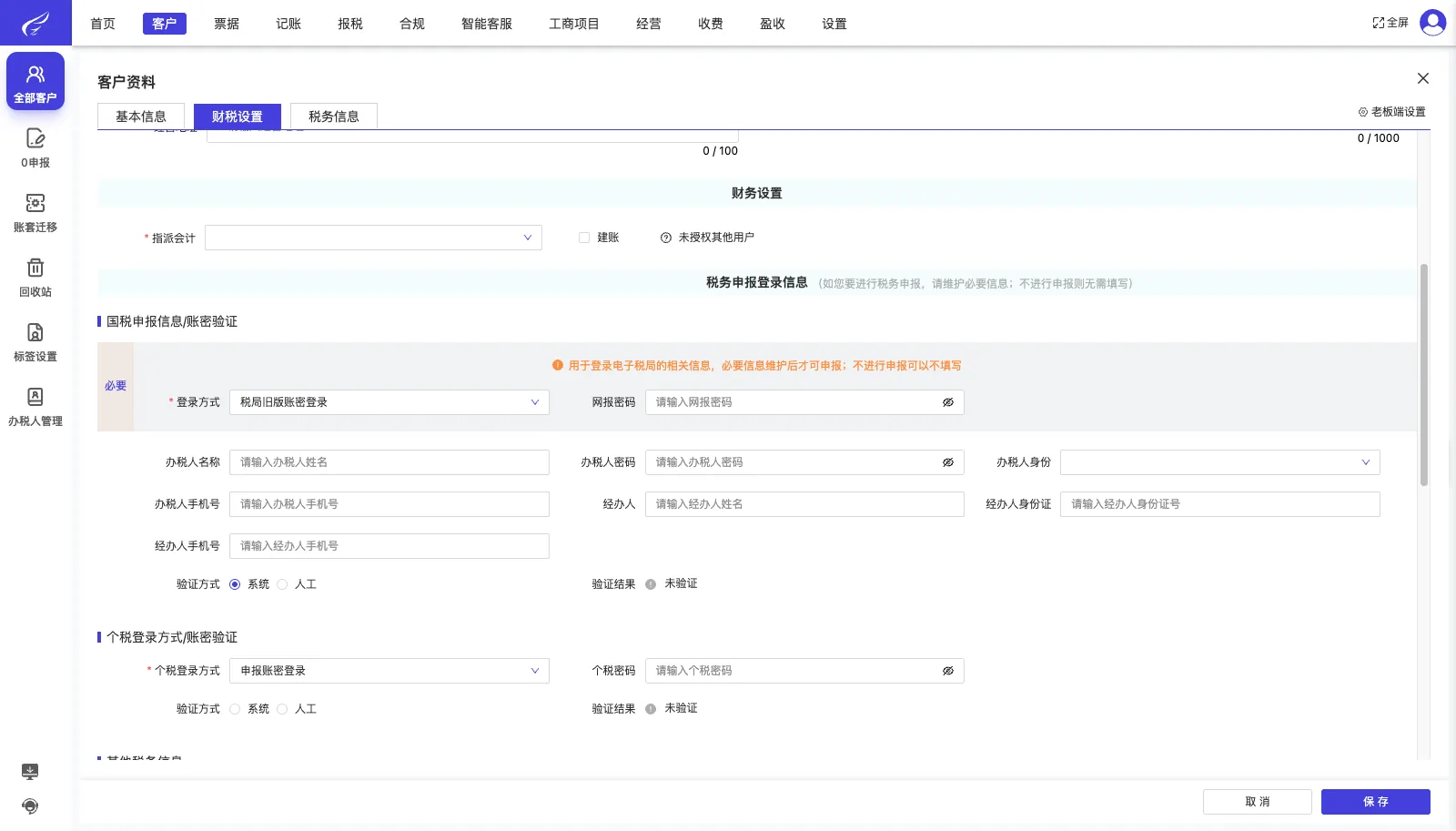Click the app logo in top-left corner
The image size is (1456, 831).
click(x=35, y=23)
